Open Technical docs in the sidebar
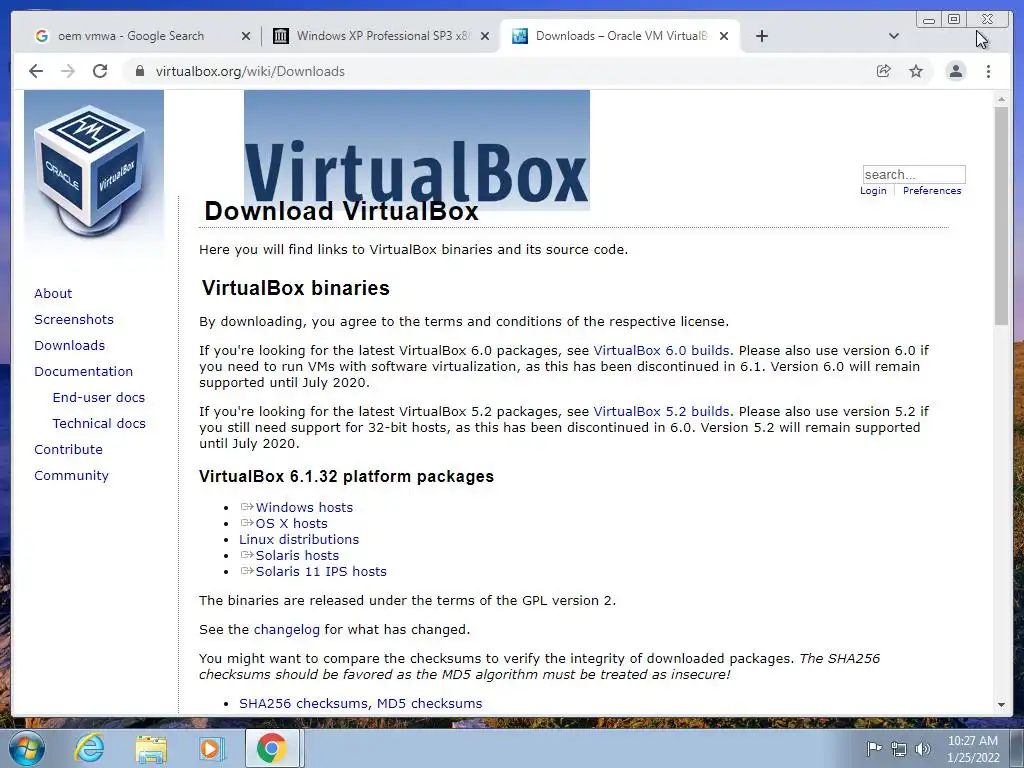 [99, 424]
